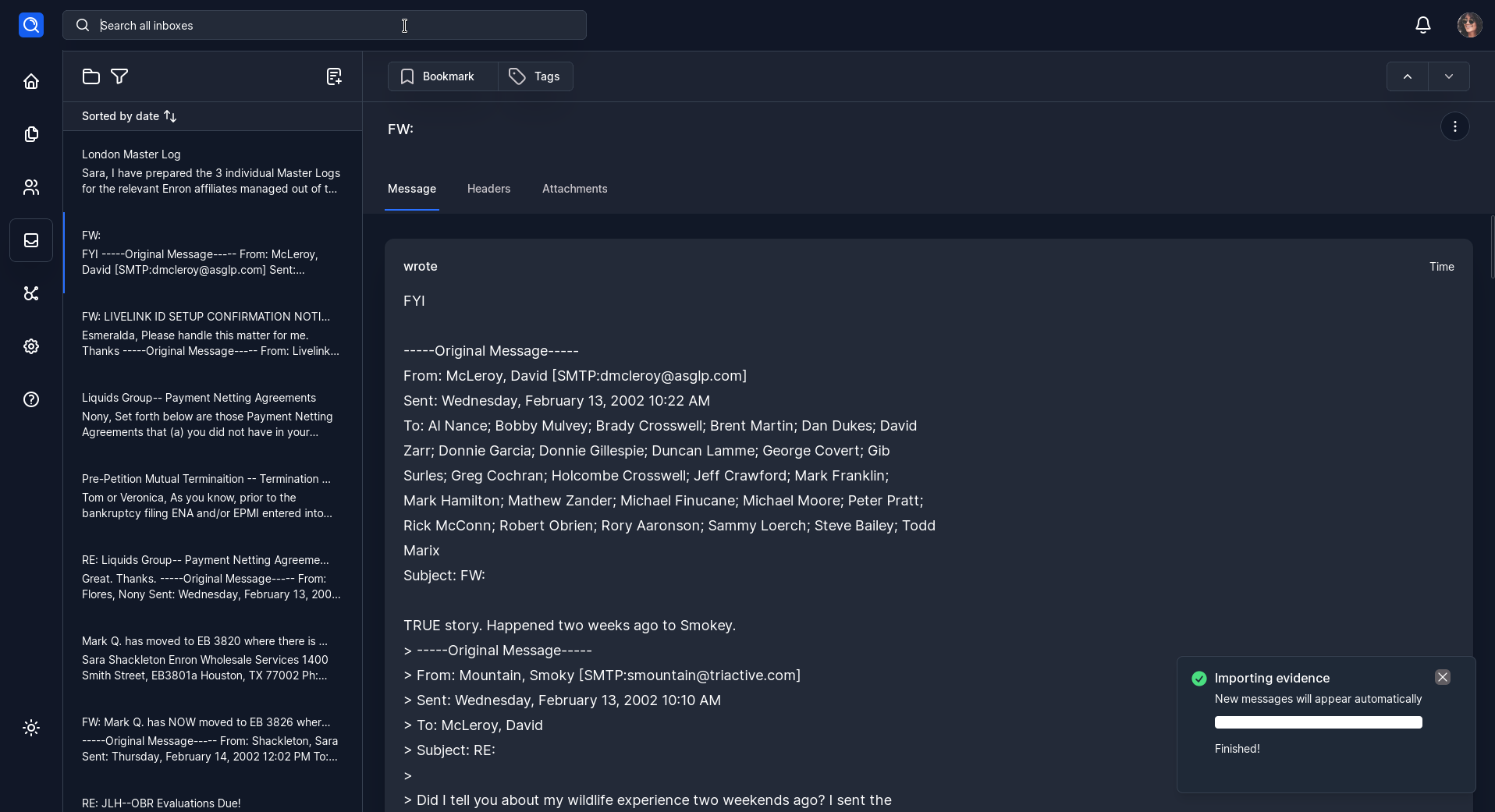The image size is (1495, 812).
Task: Open the home icon in sidebar
Action: click(31, 81)
